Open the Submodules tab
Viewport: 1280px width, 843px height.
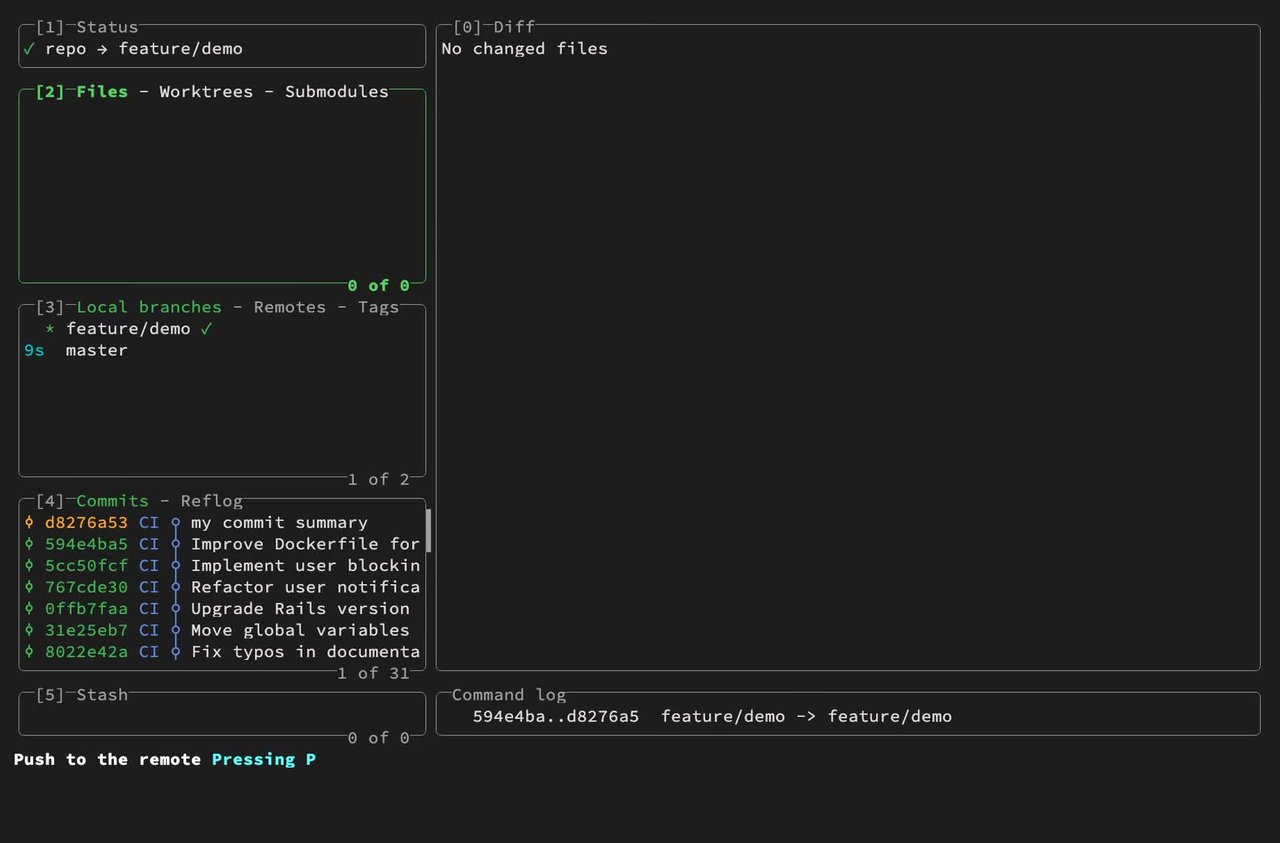coord(337,92)
